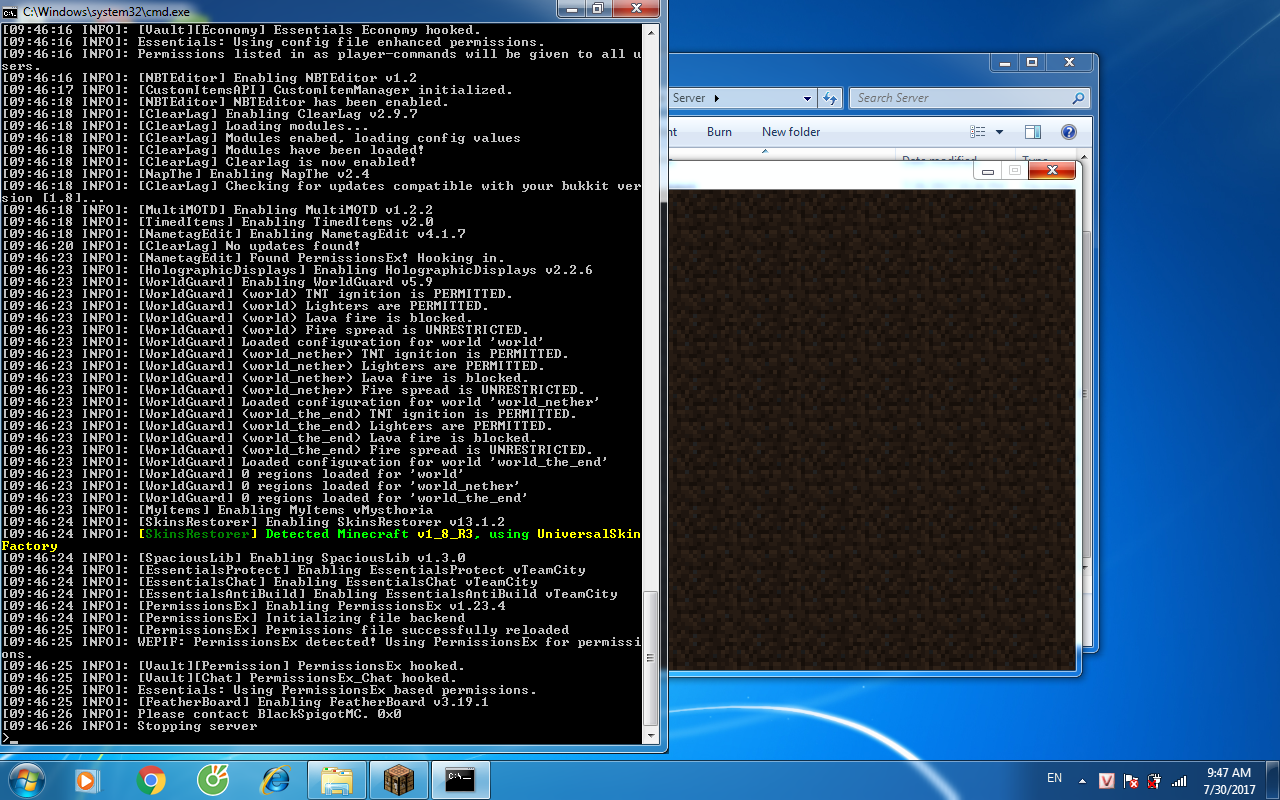
Task: Open the view options dropdown arrow in Explorer
Action: [999, 132]
